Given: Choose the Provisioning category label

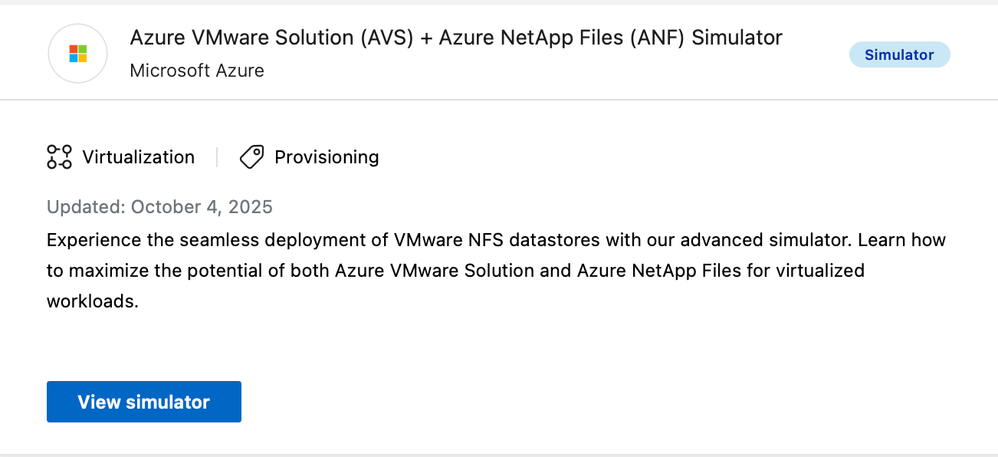Looking at the screenshot, I should tap(326, 157).
